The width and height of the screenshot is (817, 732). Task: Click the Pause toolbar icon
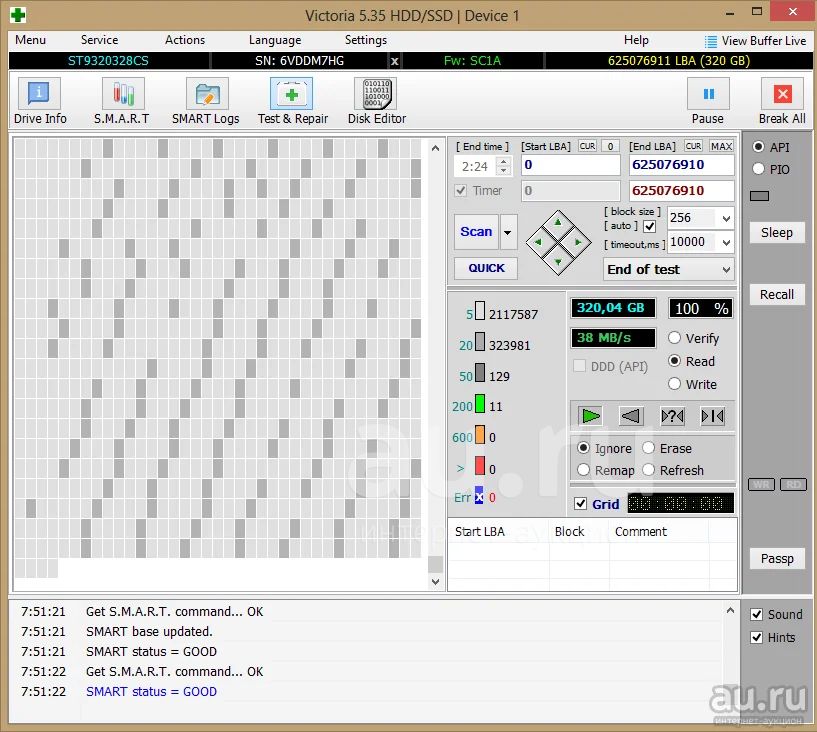[708, 94]
